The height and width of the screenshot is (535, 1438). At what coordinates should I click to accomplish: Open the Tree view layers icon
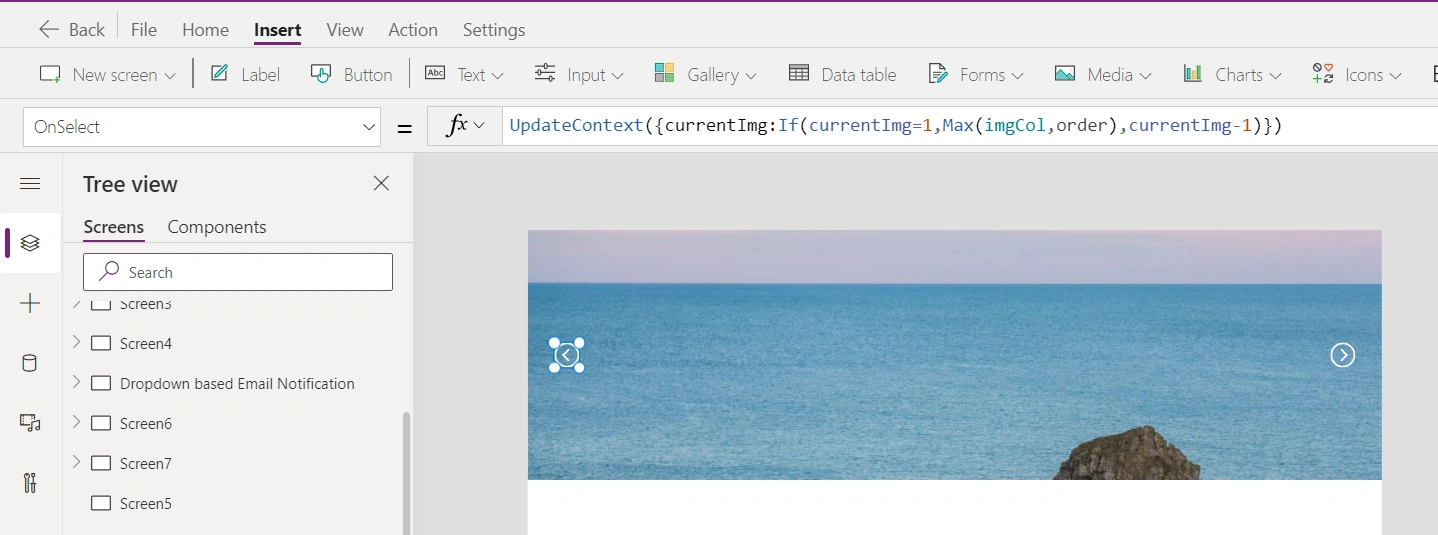[30, 243]
